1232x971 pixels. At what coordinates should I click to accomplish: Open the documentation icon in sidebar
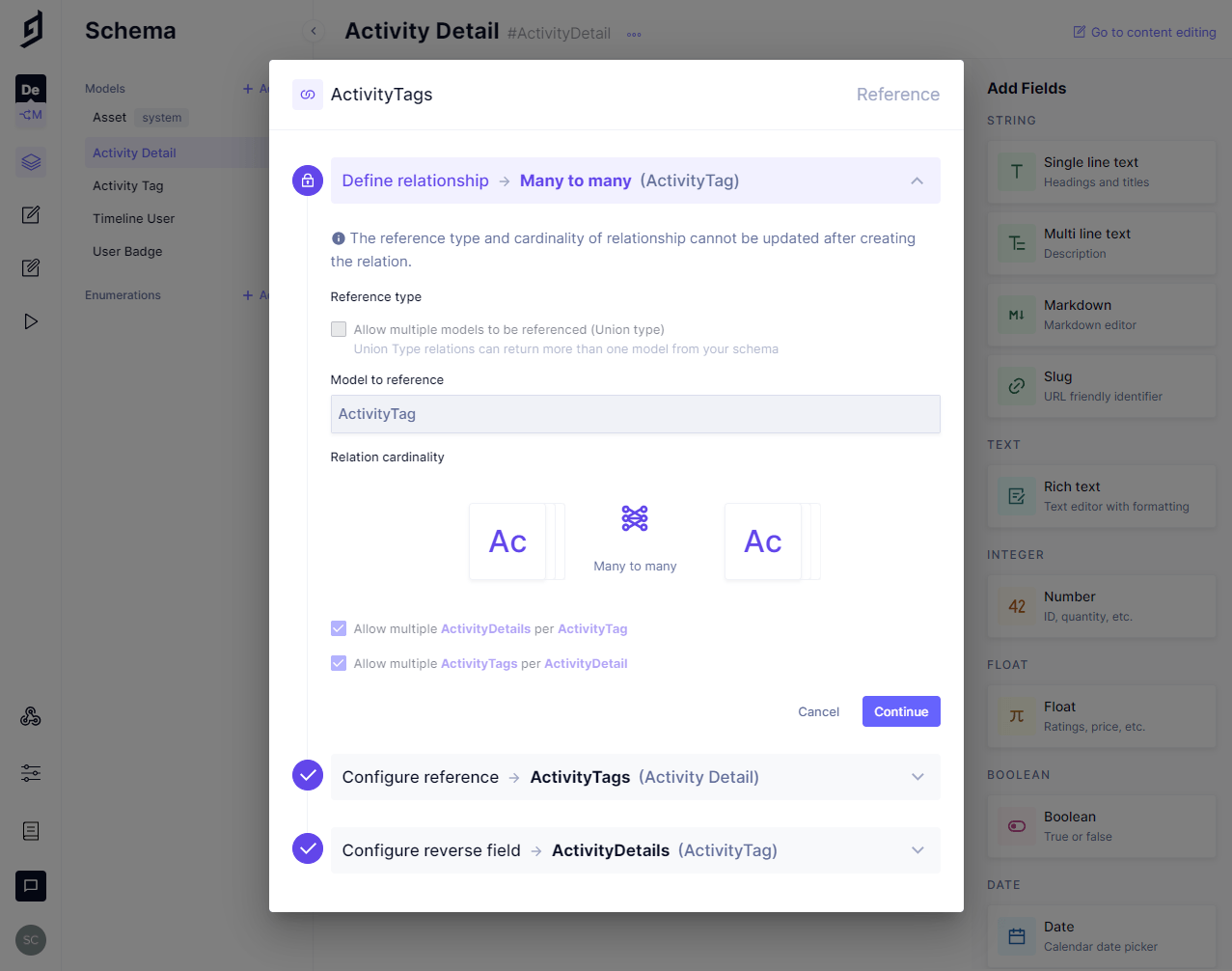[x=31, y=830]
